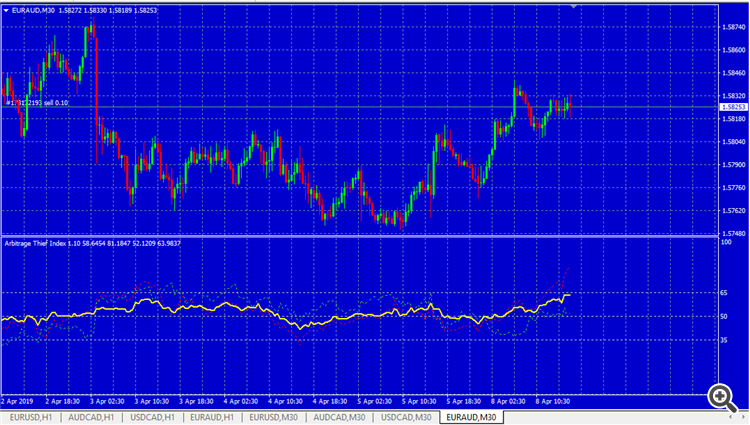The width and height of the screenshot is (750, 425).
Task: Click the chart shift marker triangle
Action: point(574,7)
